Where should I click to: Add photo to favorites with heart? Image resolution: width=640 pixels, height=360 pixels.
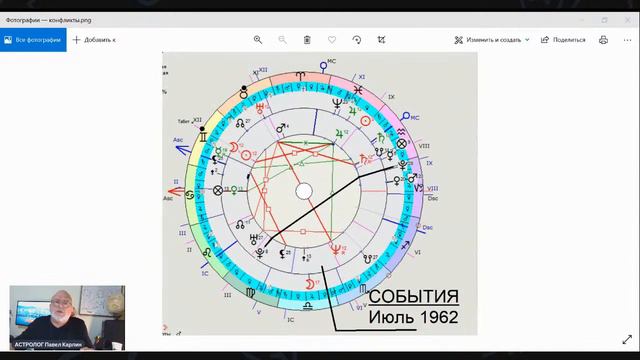click(332, 40)
